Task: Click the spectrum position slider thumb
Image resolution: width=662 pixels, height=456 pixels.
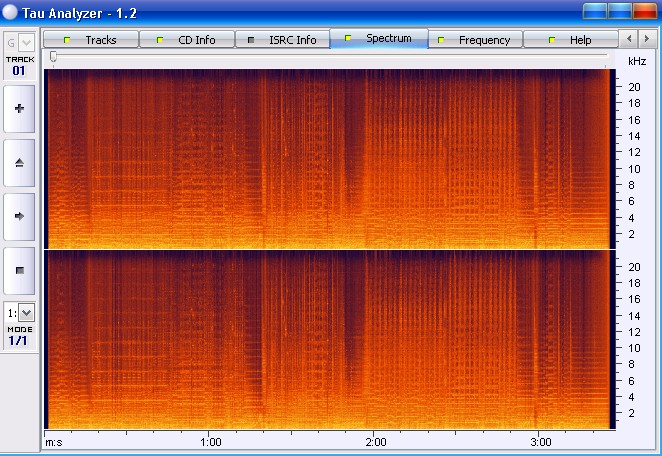Action: pos(53,56)
